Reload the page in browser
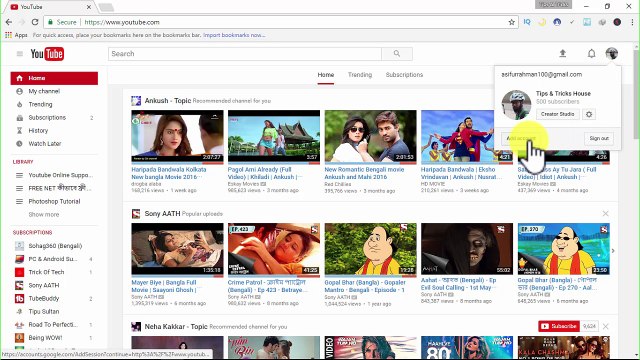Image resolution: width=640 pixels, height=360 pixels. pos(35,22)
